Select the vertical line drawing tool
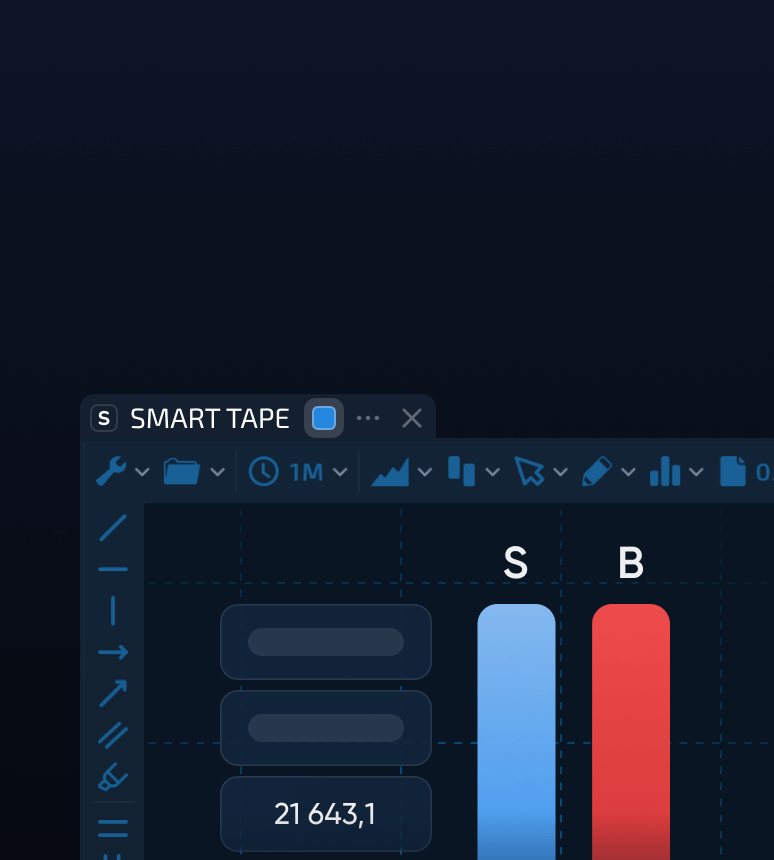774x860 pixels. [113, 610]
